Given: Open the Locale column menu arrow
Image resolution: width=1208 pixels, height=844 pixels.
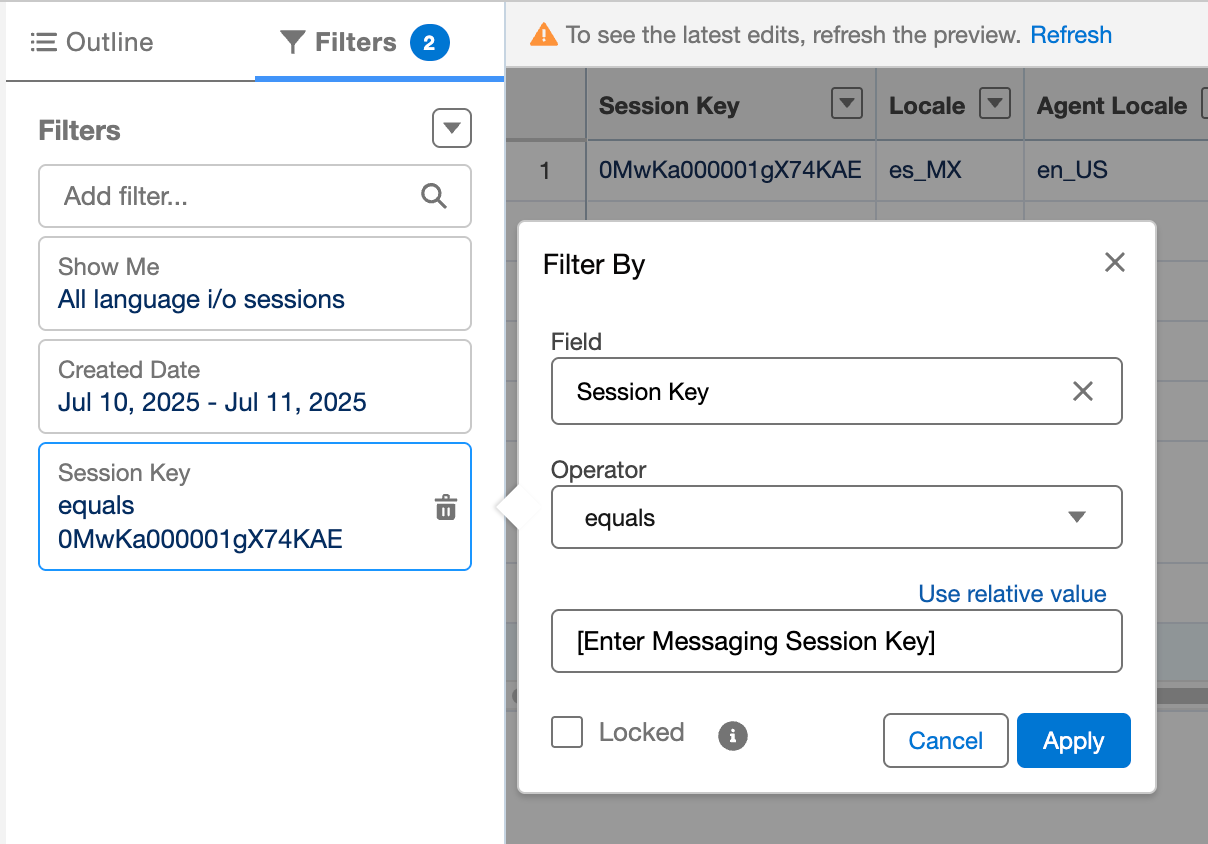Looking at the screenshot, I should (995, 103).
